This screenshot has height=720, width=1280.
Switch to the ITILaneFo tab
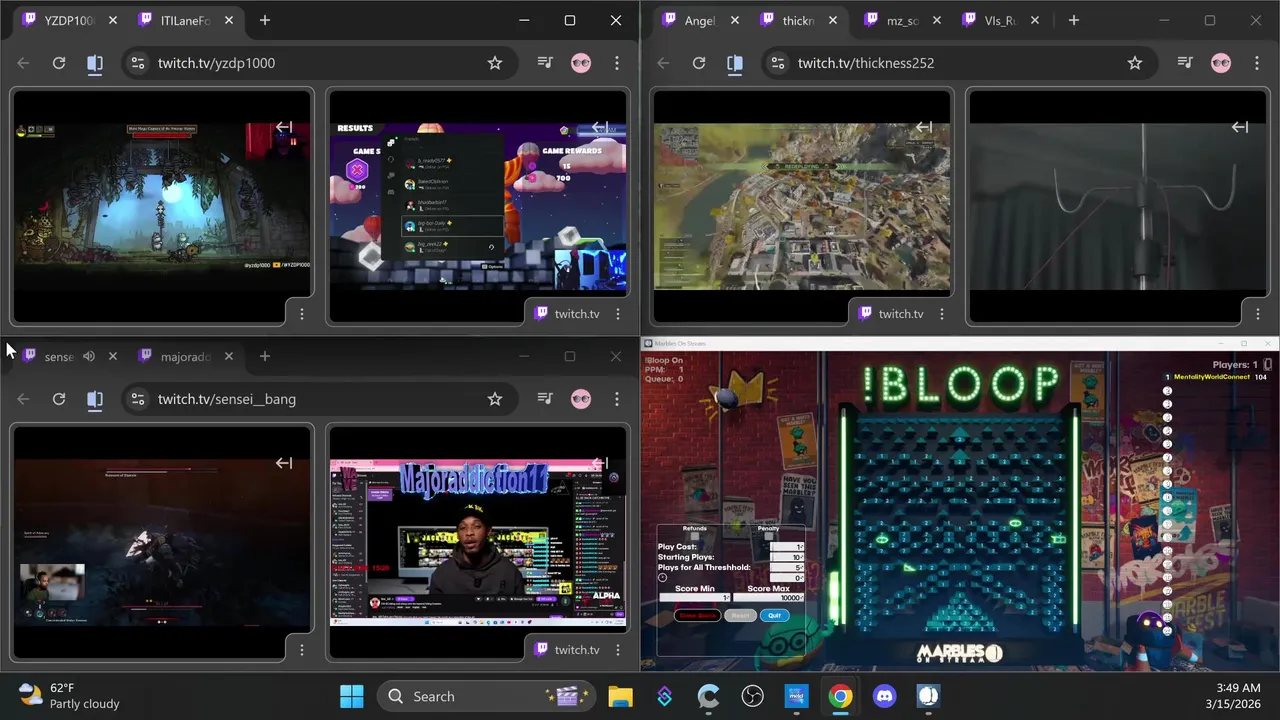click(186, 20)
